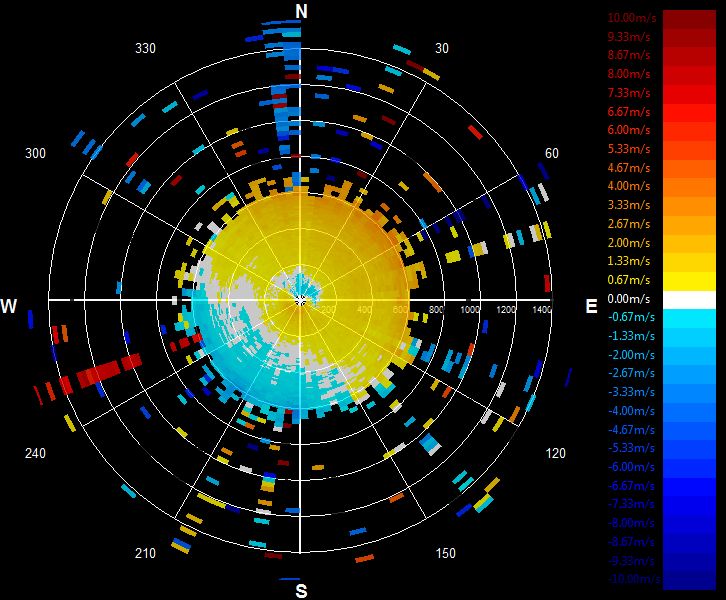Pick the 4.00m/s orange legend color

(689, 187)
